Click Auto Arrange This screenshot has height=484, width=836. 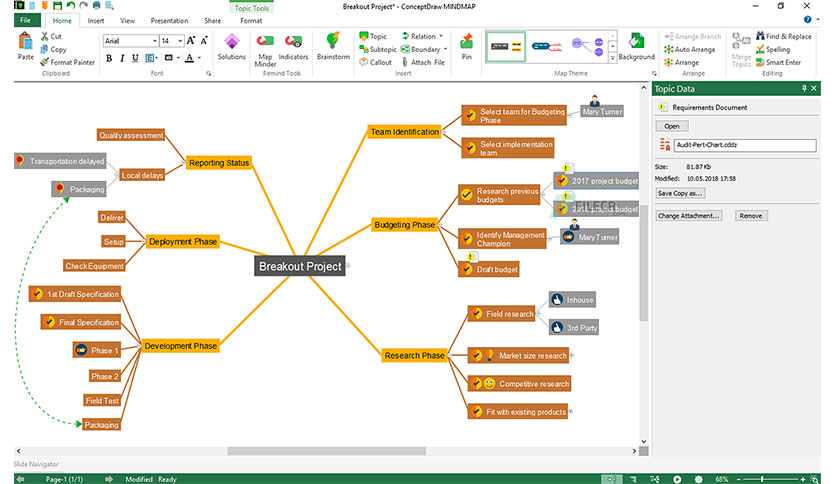pyautogui.click(x=690, y=49)
